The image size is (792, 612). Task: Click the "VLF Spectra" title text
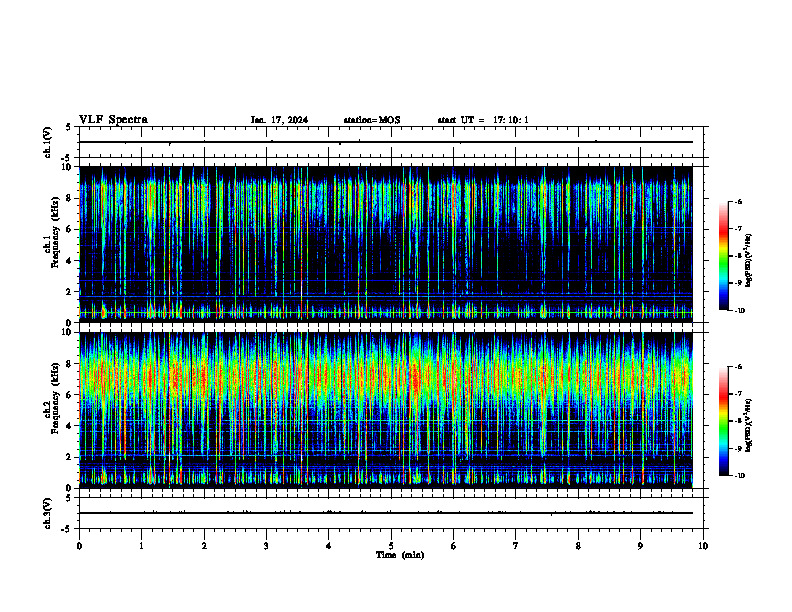pyautogui.click(x=113, y=120)
